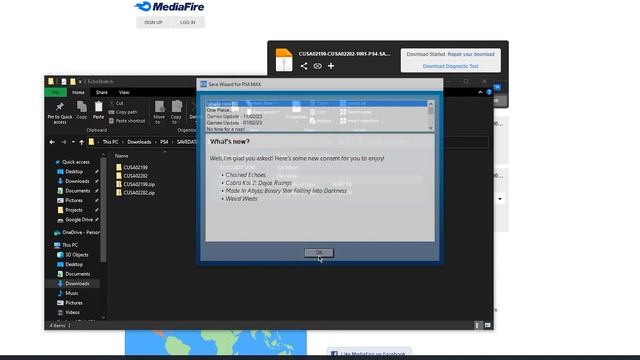Open Downloads under Quick access
The width and height of the screenshot is (640, 360).
pos(73,181)
